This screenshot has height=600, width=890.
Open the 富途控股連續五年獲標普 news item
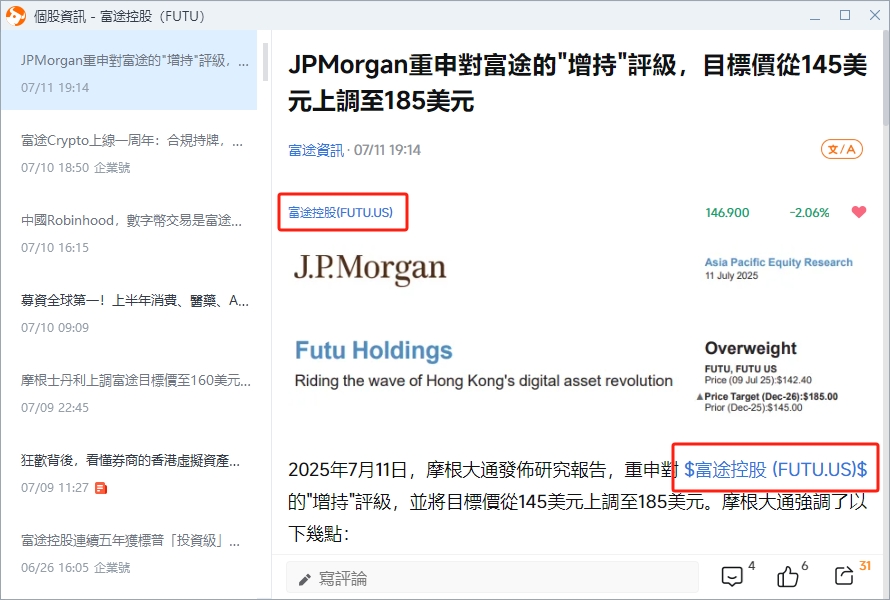(129, 553)
